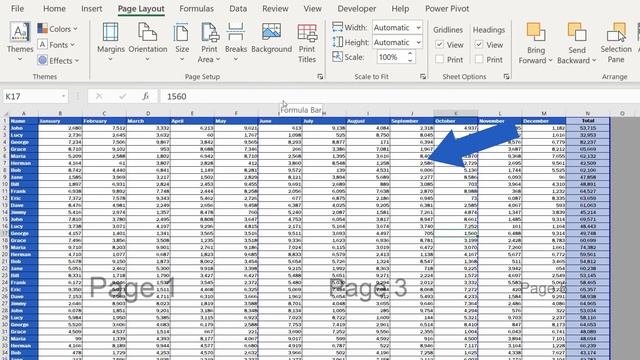Toggle Headings View checkbox
Image resolution: width=640 pixels, height=360 pixels.
click(479, 44)
